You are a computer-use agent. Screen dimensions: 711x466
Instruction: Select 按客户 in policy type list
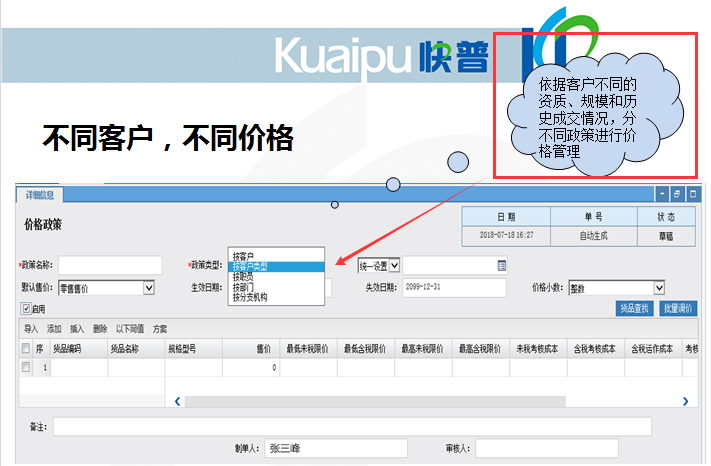(276, 256)
